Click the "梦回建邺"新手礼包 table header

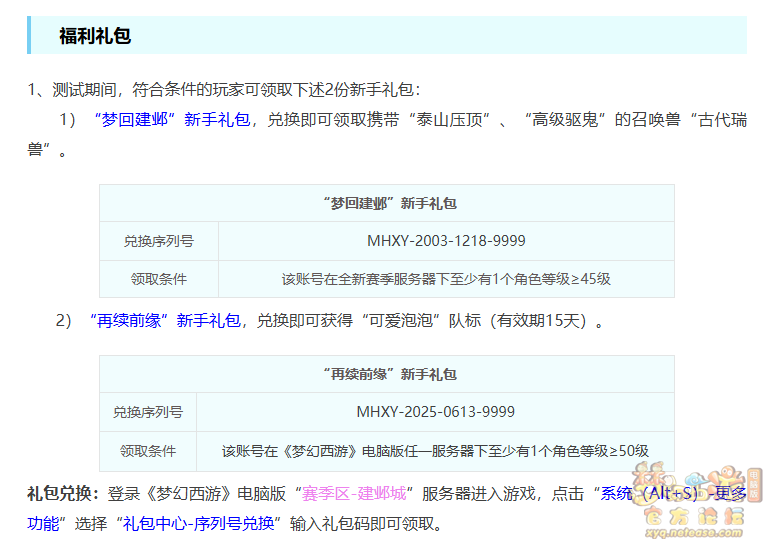[x=387, y=203]
